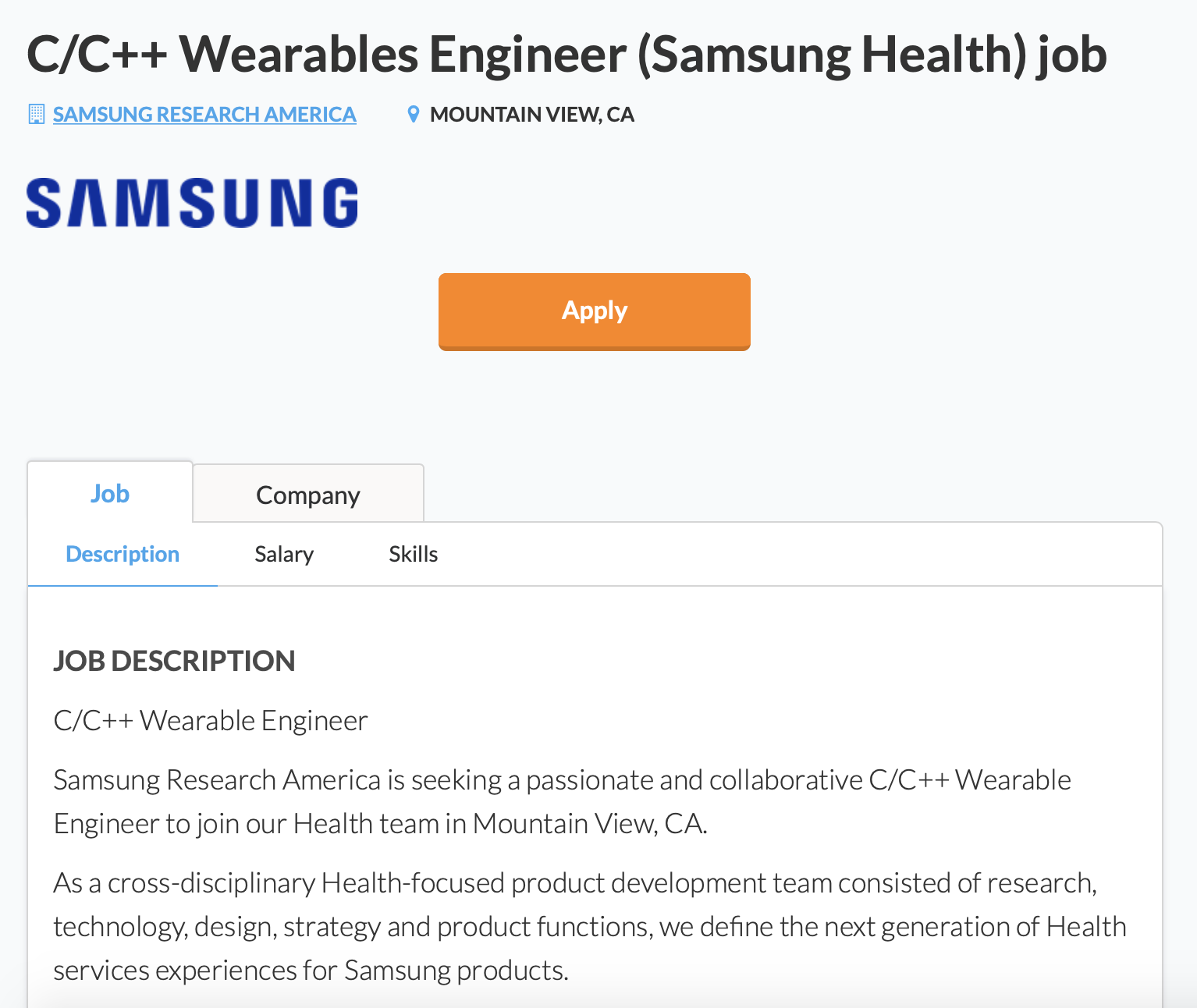Click the line starting As a cross-disciplinary

pos(575,882)
